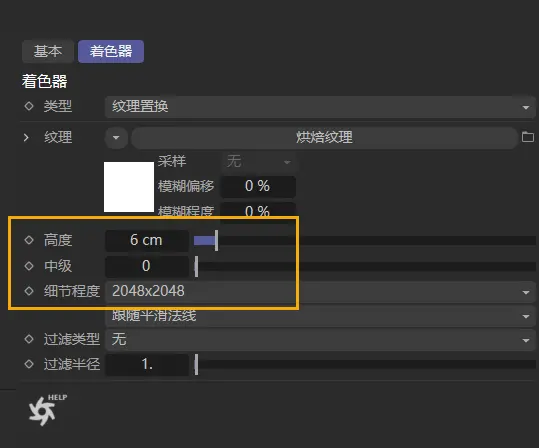Click the 高度 field showing 6 cm
Viewport: 539px width, 448px height.
coord(146,240)
